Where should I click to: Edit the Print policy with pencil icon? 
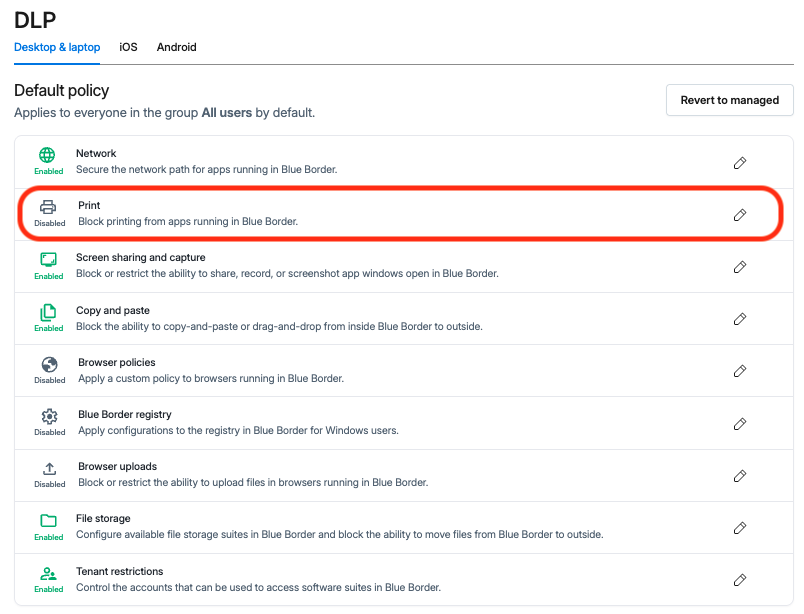pyautogui.click(x=739, y=215)
